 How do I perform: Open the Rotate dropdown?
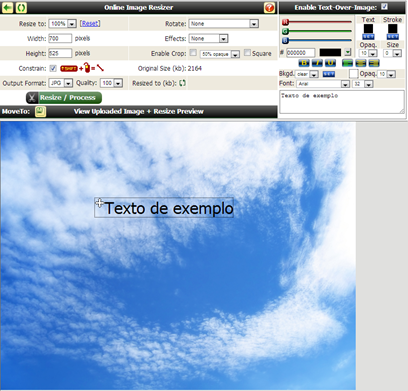point(224,24)
